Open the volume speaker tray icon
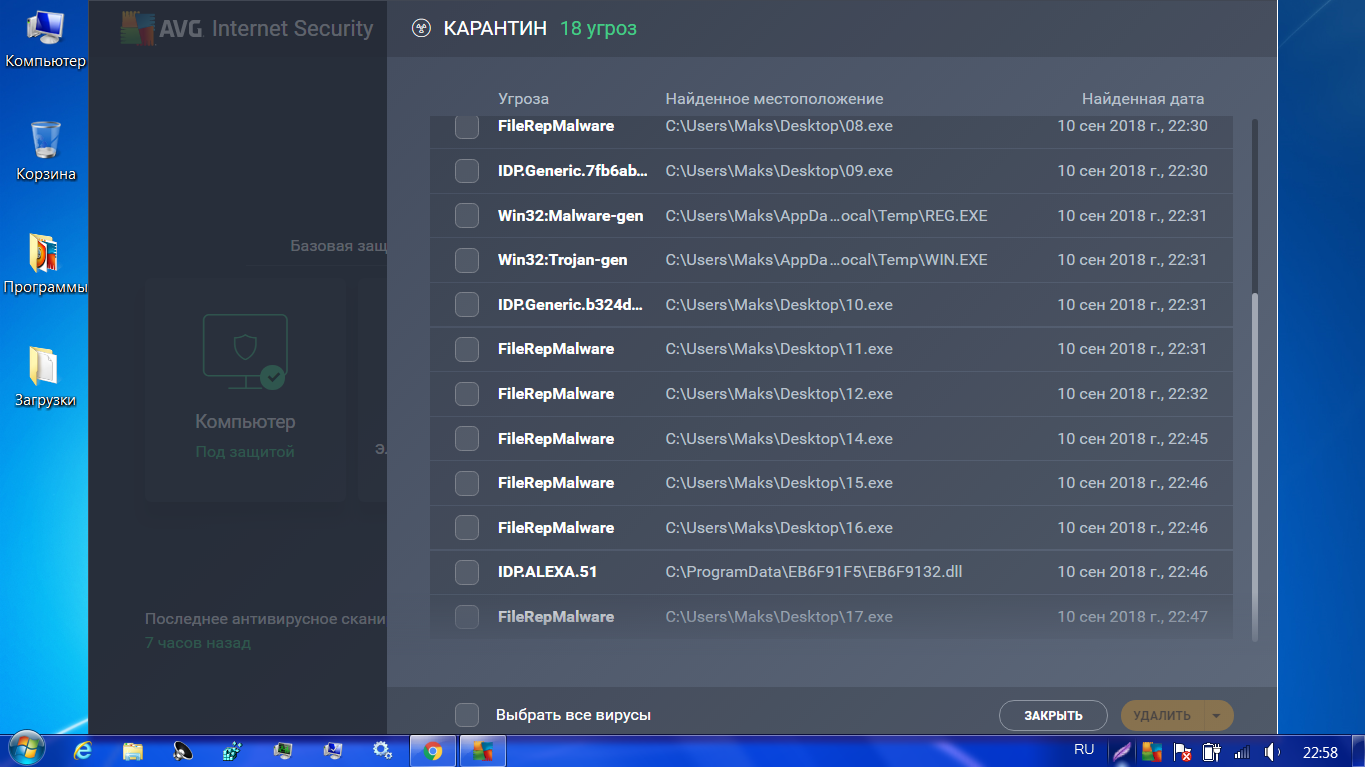The width and height of the screenshot is (1365, 767). (x=1272, y=751)
